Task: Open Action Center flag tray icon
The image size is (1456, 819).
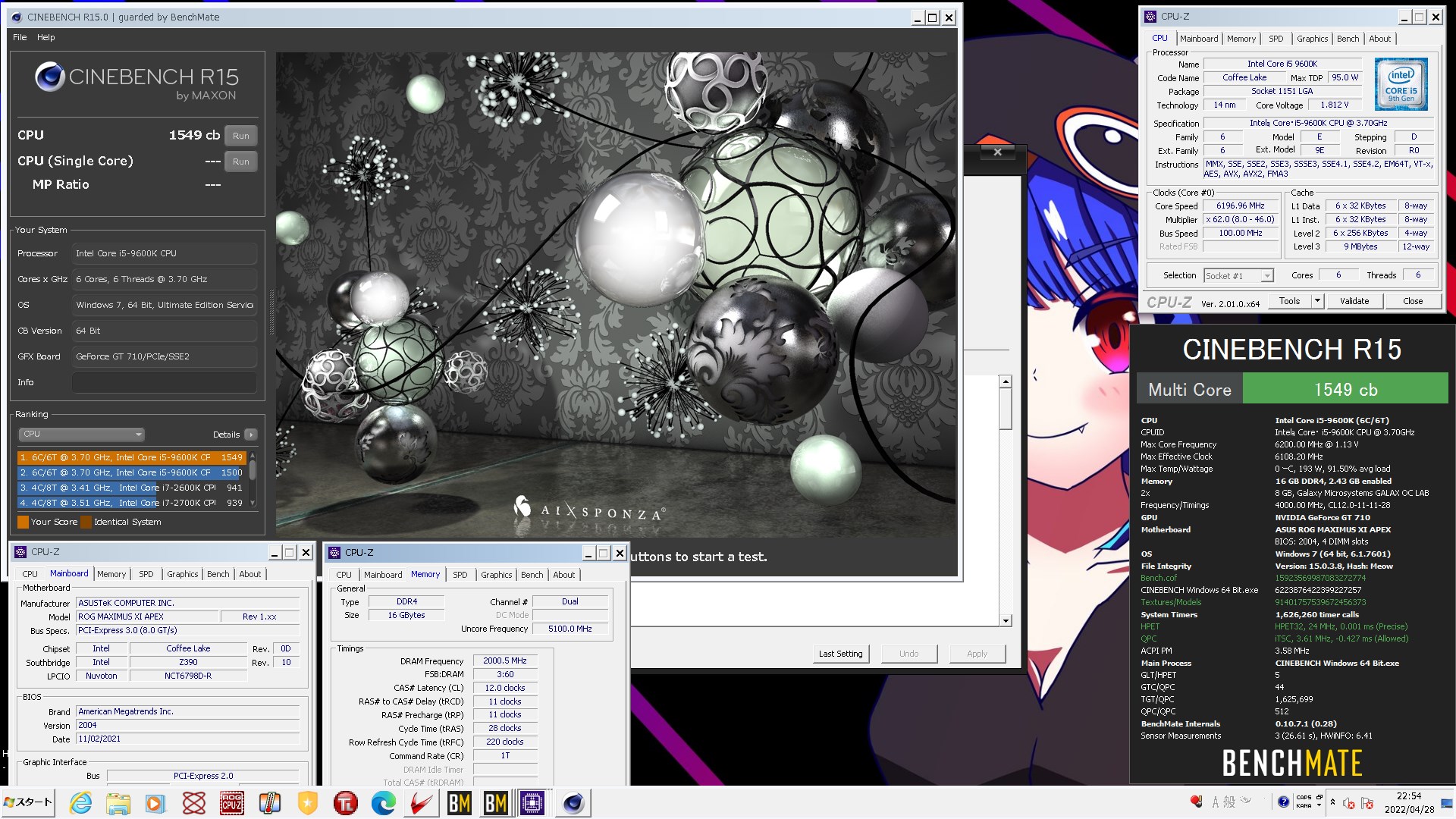Action: (x=1367, y=803)
